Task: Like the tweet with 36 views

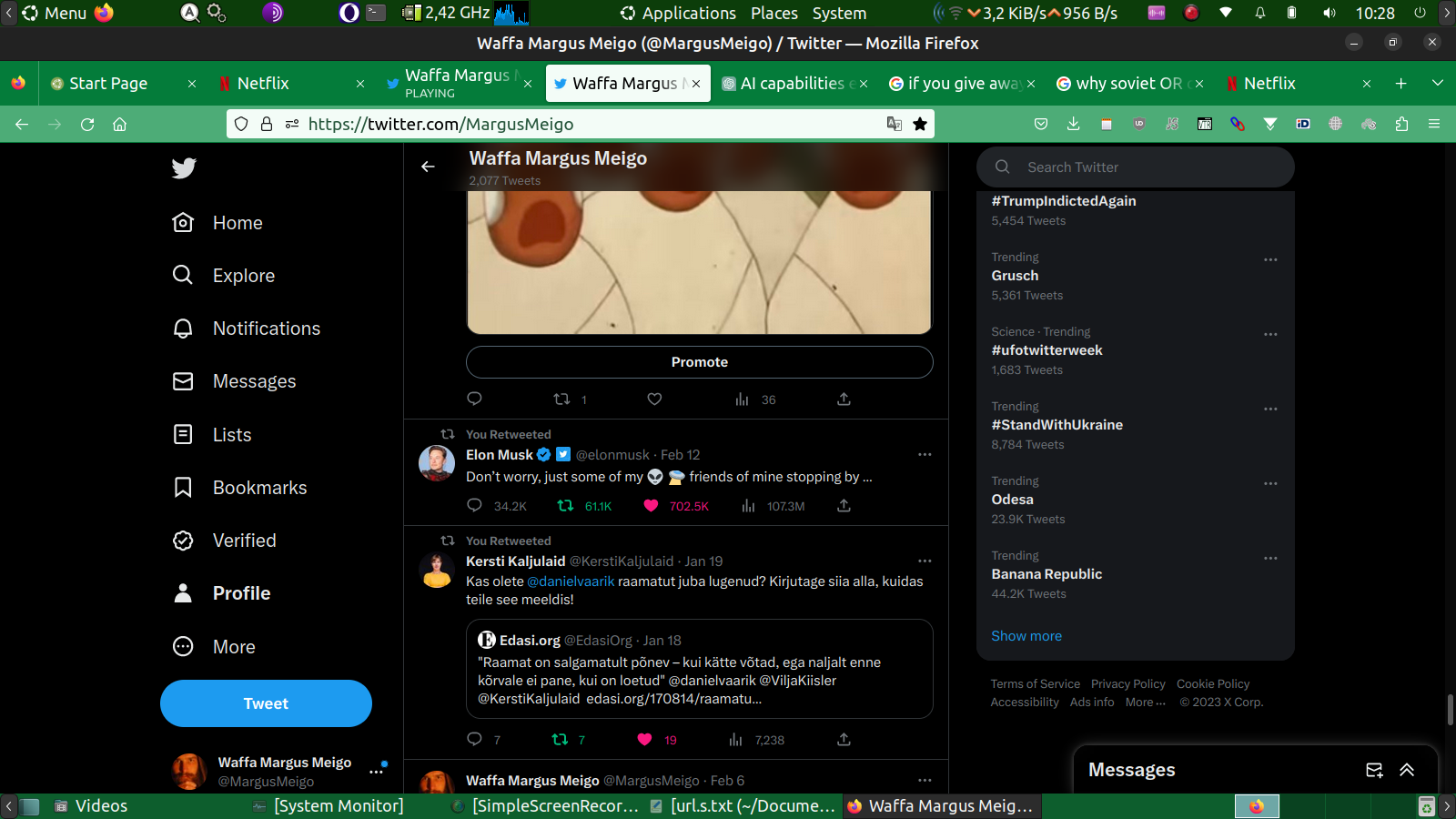Action: [x=654, y=399]
